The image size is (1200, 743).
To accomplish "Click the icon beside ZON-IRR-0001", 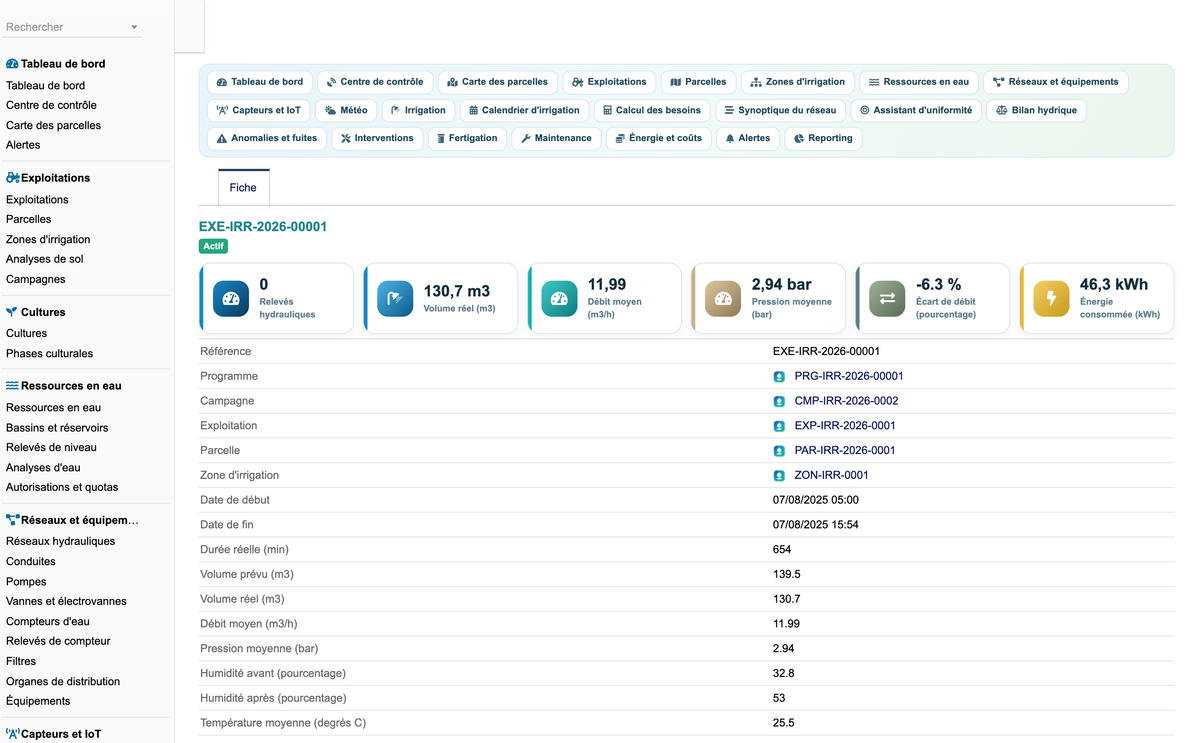I will (779, 476).
